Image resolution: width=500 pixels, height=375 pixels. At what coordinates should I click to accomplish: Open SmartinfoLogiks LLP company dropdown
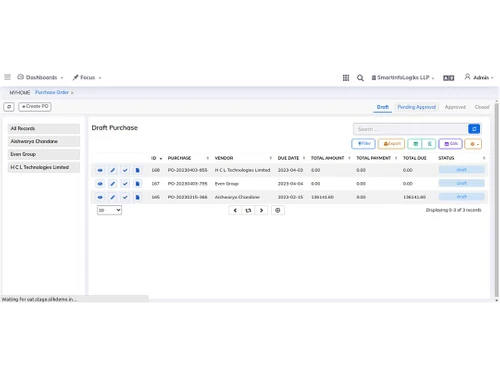click(x=403, y=78)
